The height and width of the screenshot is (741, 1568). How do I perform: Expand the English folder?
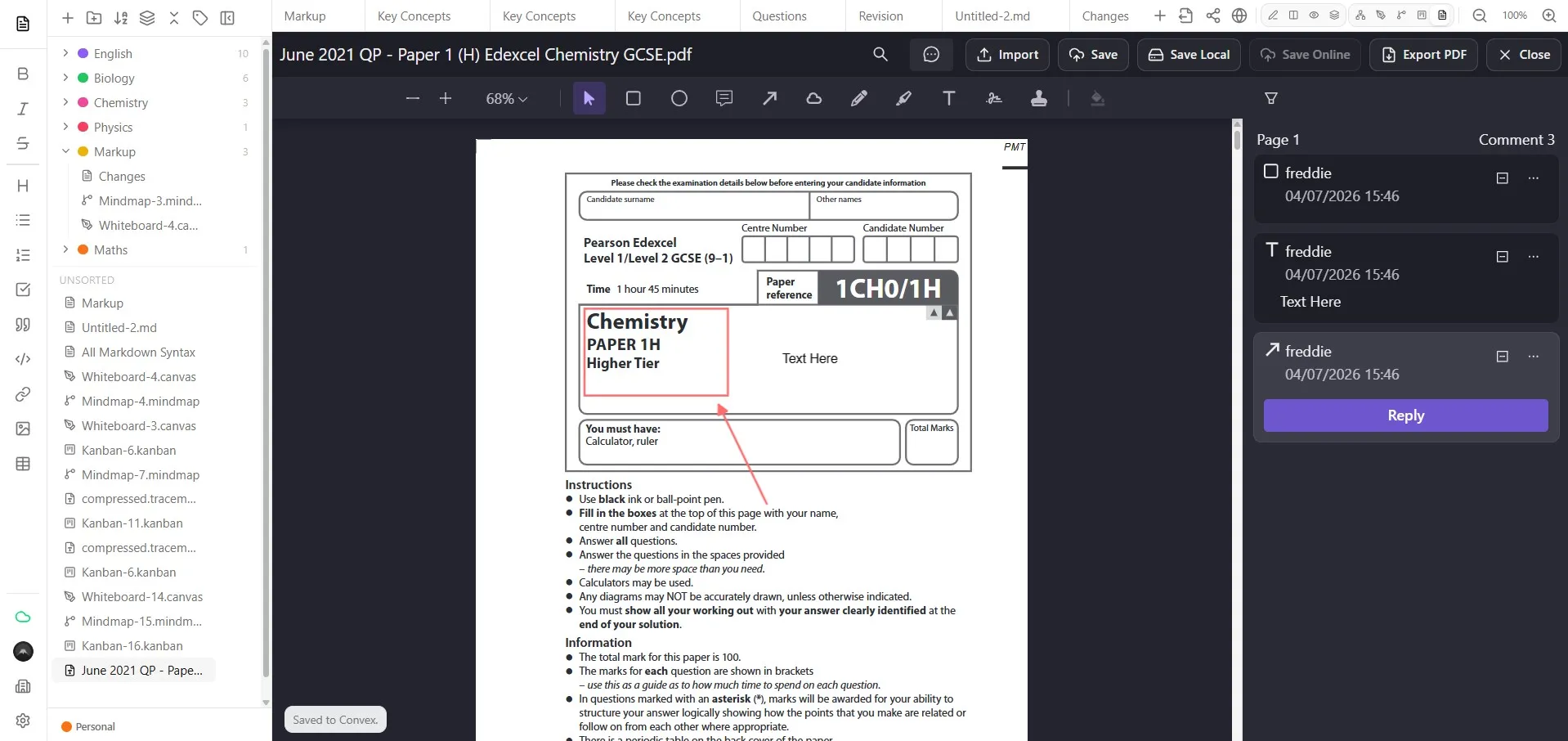coord(65,53)
